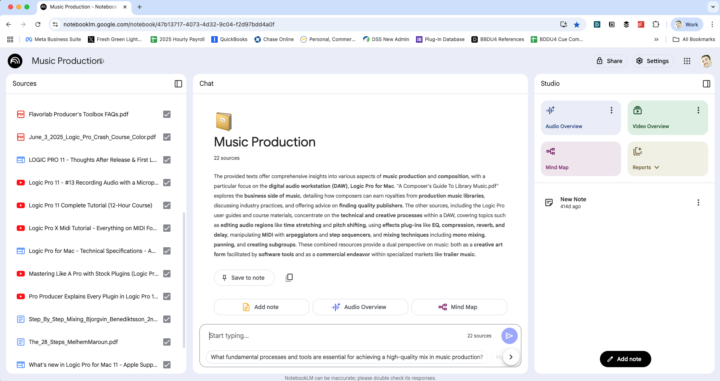Reload the page in the browser
This screenshot has height=381, width=720.
point(38,24)
